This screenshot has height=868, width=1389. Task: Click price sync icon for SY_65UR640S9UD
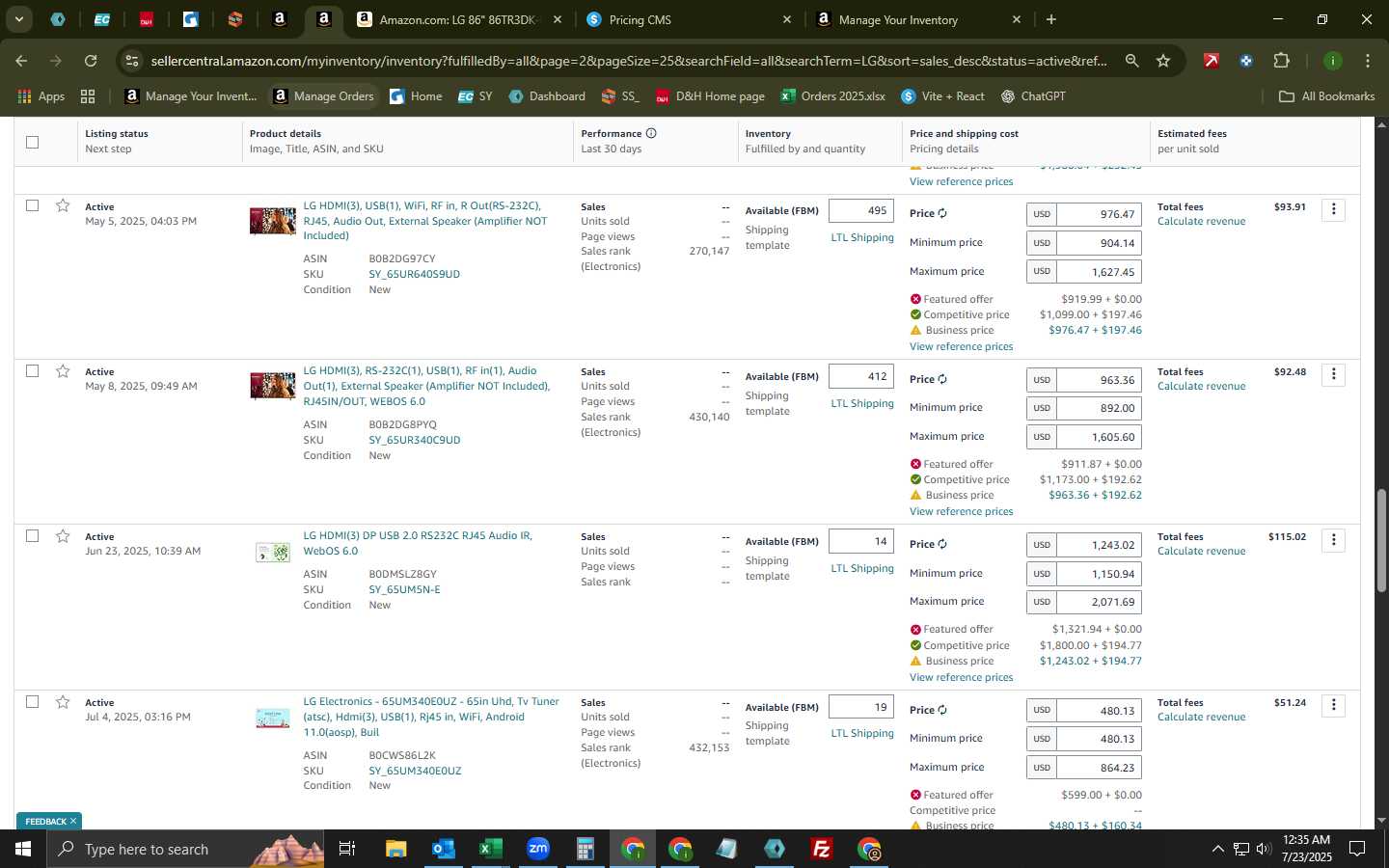pyautogui.click(x=942, y=213)
